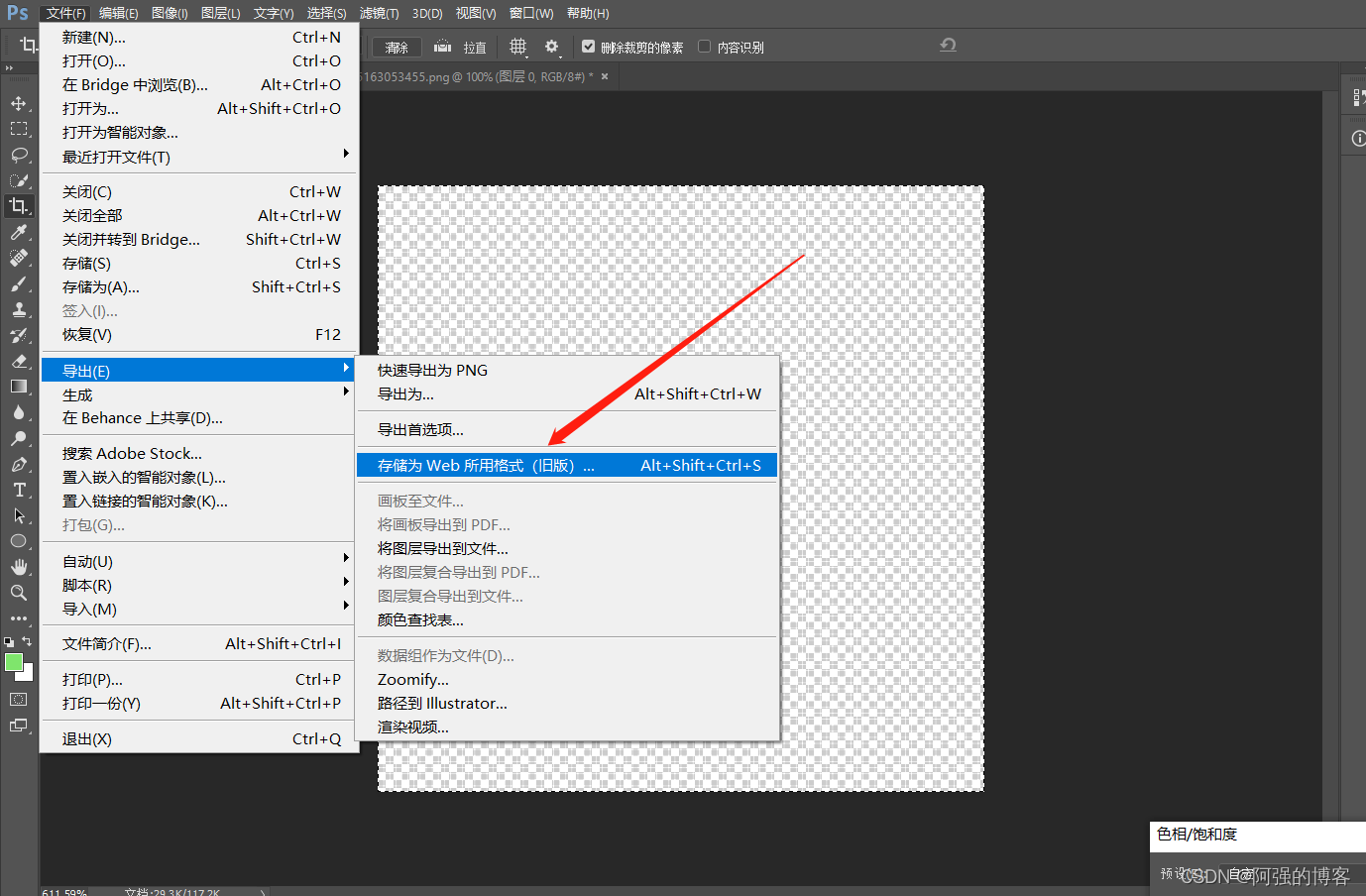Expand 脚本(R) submenu
The width and height of the screenshot is (1366, 896).
coord(199,585)
